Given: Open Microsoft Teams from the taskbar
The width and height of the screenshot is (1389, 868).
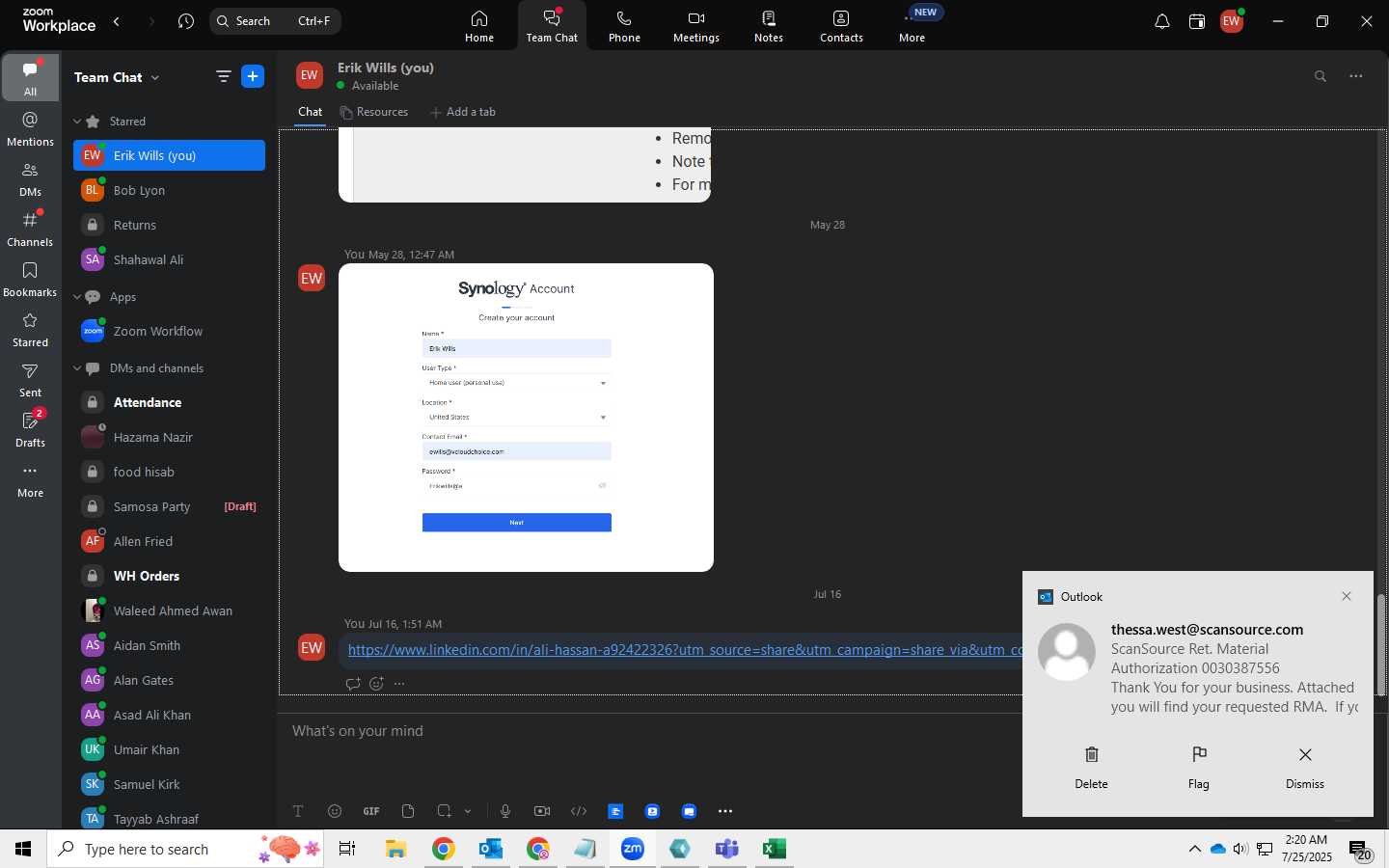Looking at the screenshot, I should coord(726,849).
